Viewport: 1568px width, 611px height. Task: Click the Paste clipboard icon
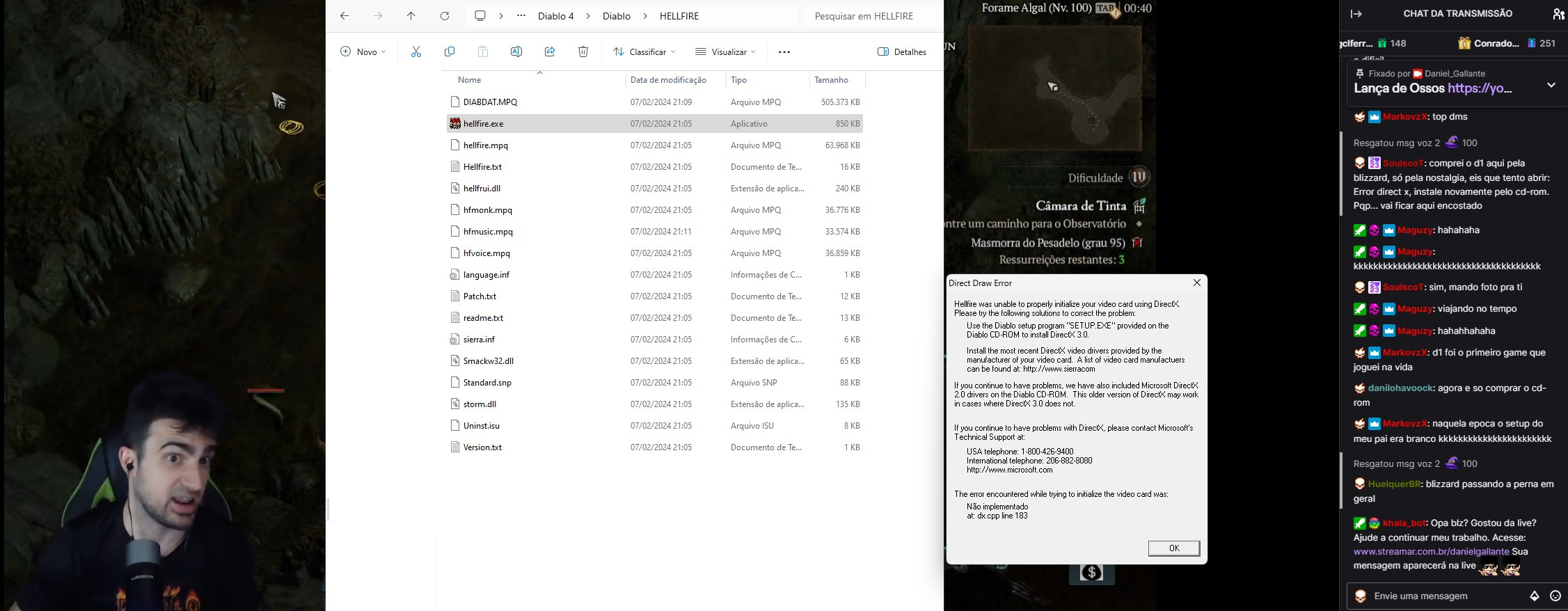click(483, 51)
